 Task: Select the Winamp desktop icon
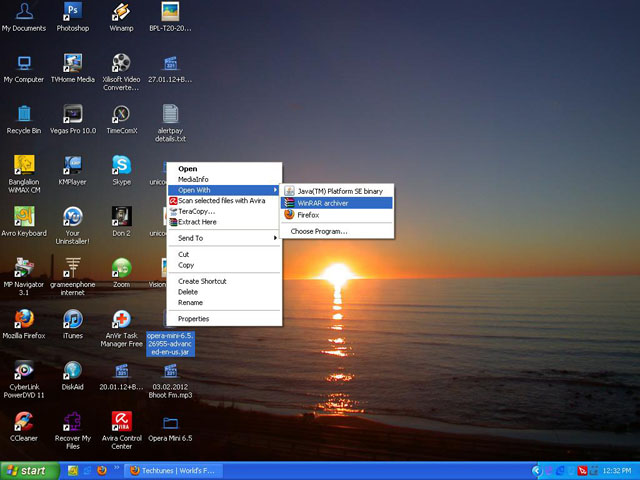click(x=121, y=13)
